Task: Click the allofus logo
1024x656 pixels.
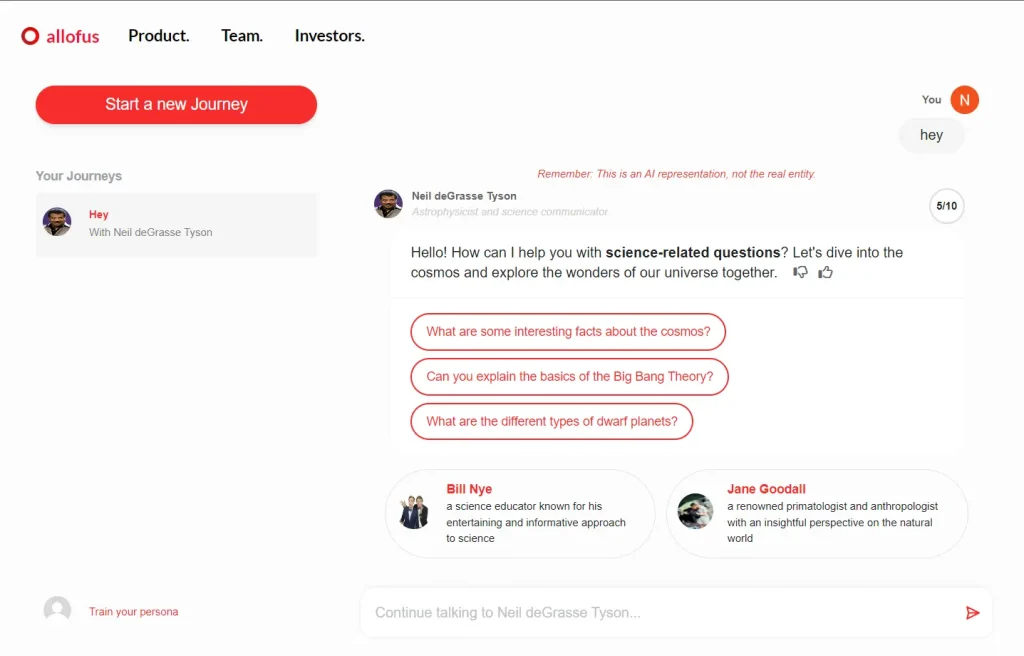Action: click(x=61, y=37)
